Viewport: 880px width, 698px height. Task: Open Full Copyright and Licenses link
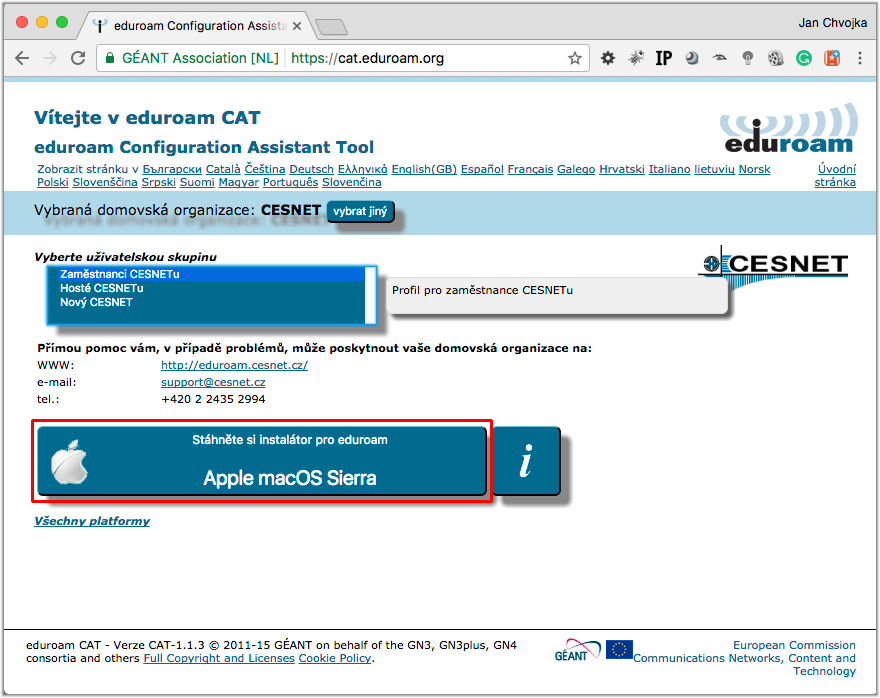(x=219, y=658)
